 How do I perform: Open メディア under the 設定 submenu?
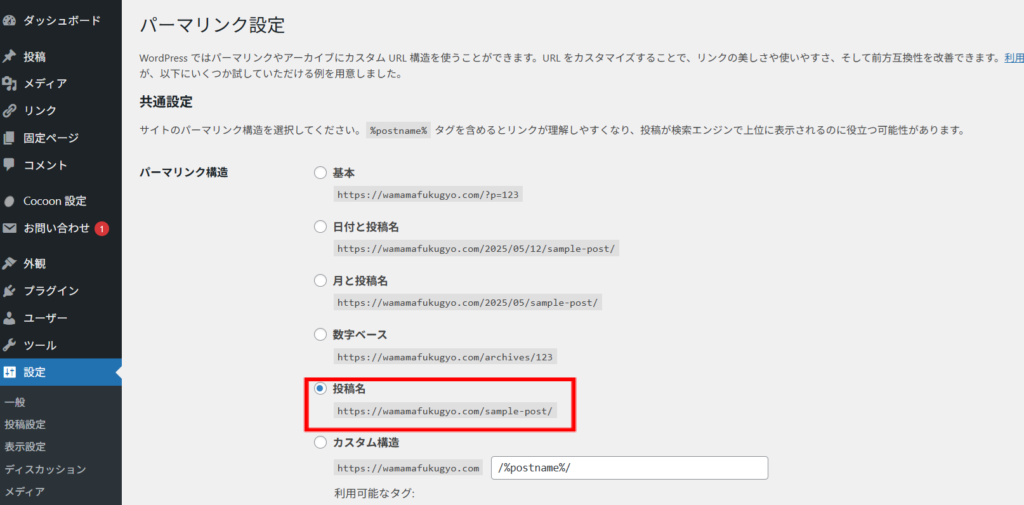25,491
